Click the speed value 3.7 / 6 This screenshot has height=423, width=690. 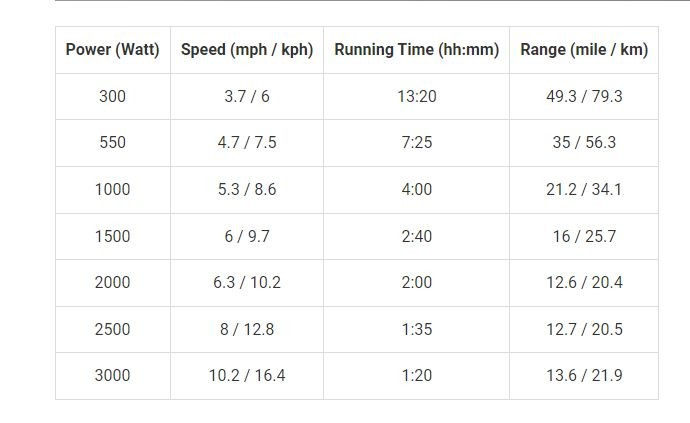click(x=247, y=96)
